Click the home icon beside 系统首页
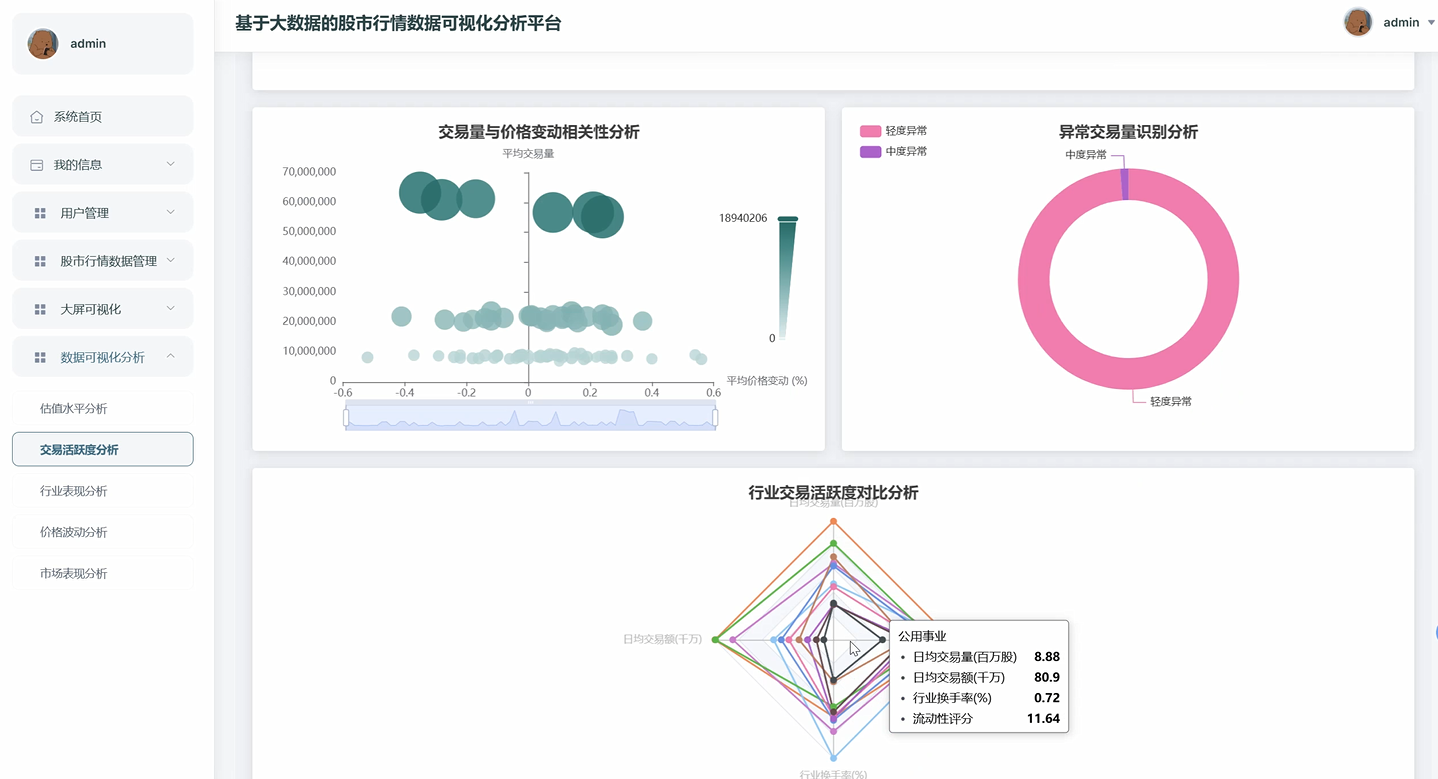 pos(37,117)
